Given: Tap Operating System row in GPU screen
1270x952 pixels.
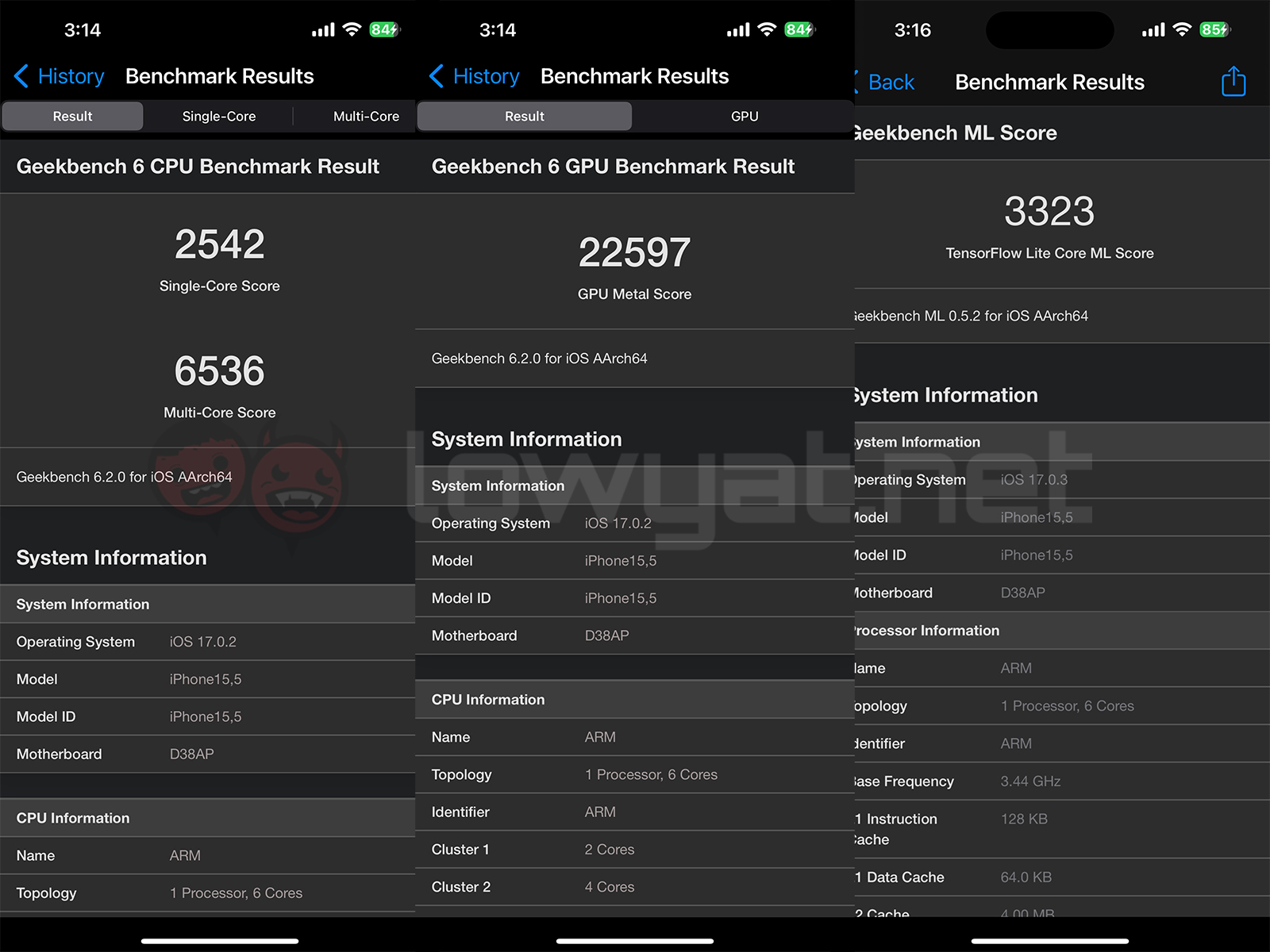Looking at the screenshot, I should coord(635,524).
